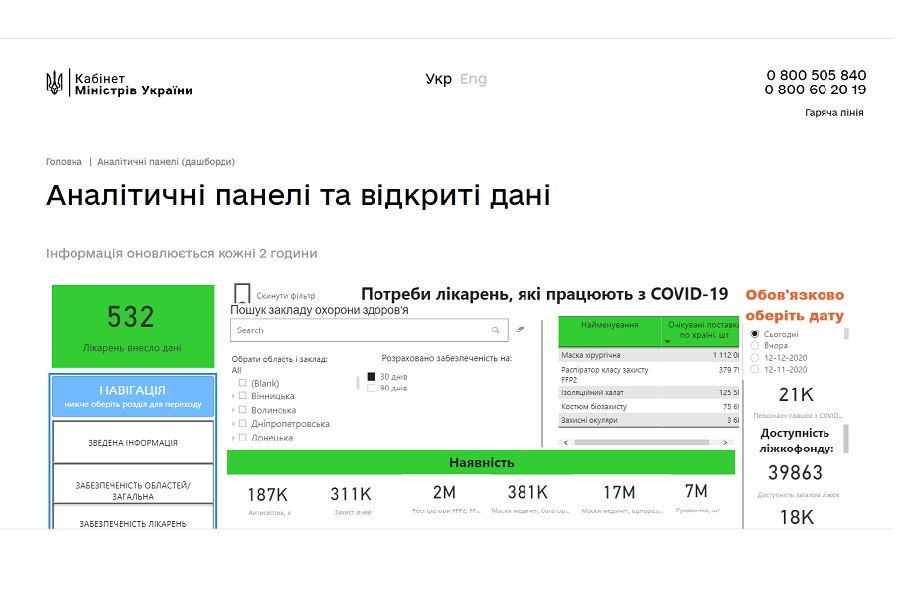The height and width of the screenshot is (600, 900).
Task: Tick the Дніпропетровська region checkbox
Action: click(242, 424)
